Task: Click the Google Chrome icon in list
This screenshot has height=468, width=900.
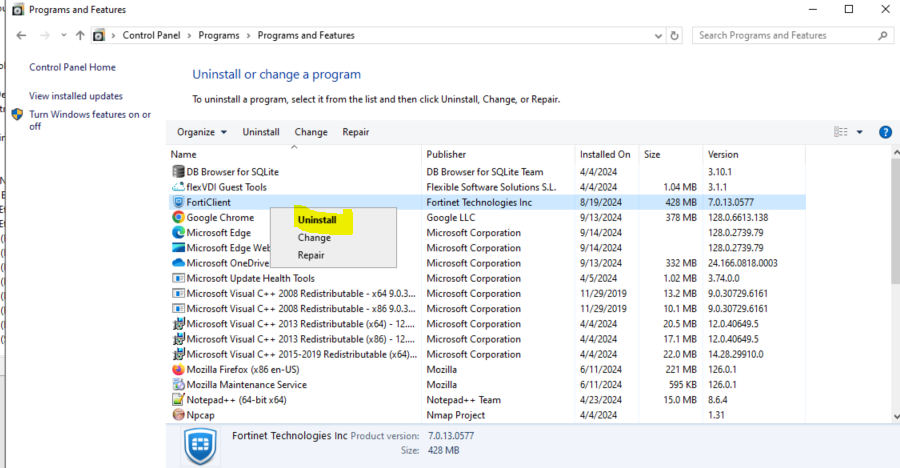Action: (178, 217)
